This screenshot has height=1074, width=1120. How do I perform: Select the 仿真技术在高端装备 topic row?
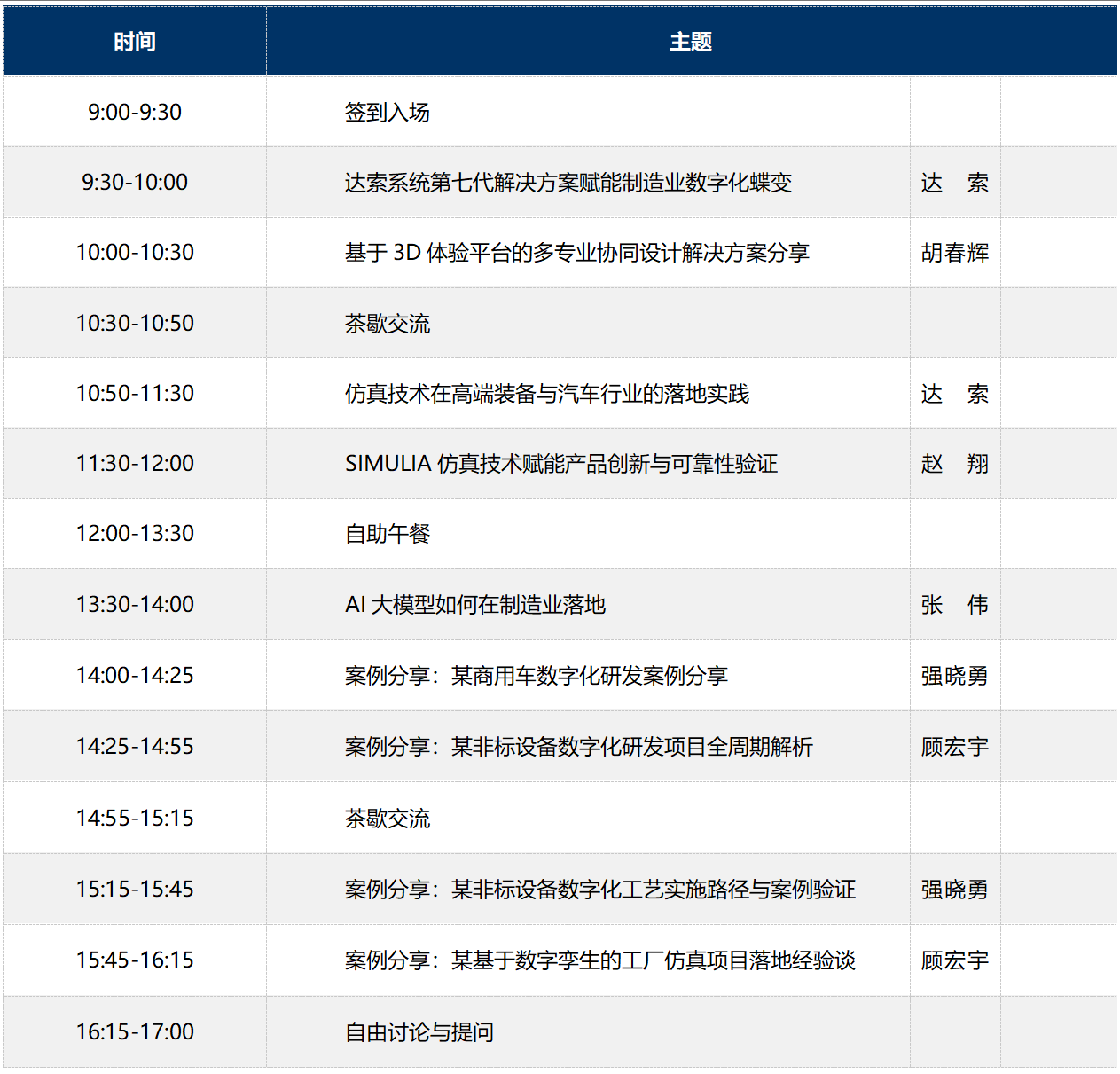(546, 394)
